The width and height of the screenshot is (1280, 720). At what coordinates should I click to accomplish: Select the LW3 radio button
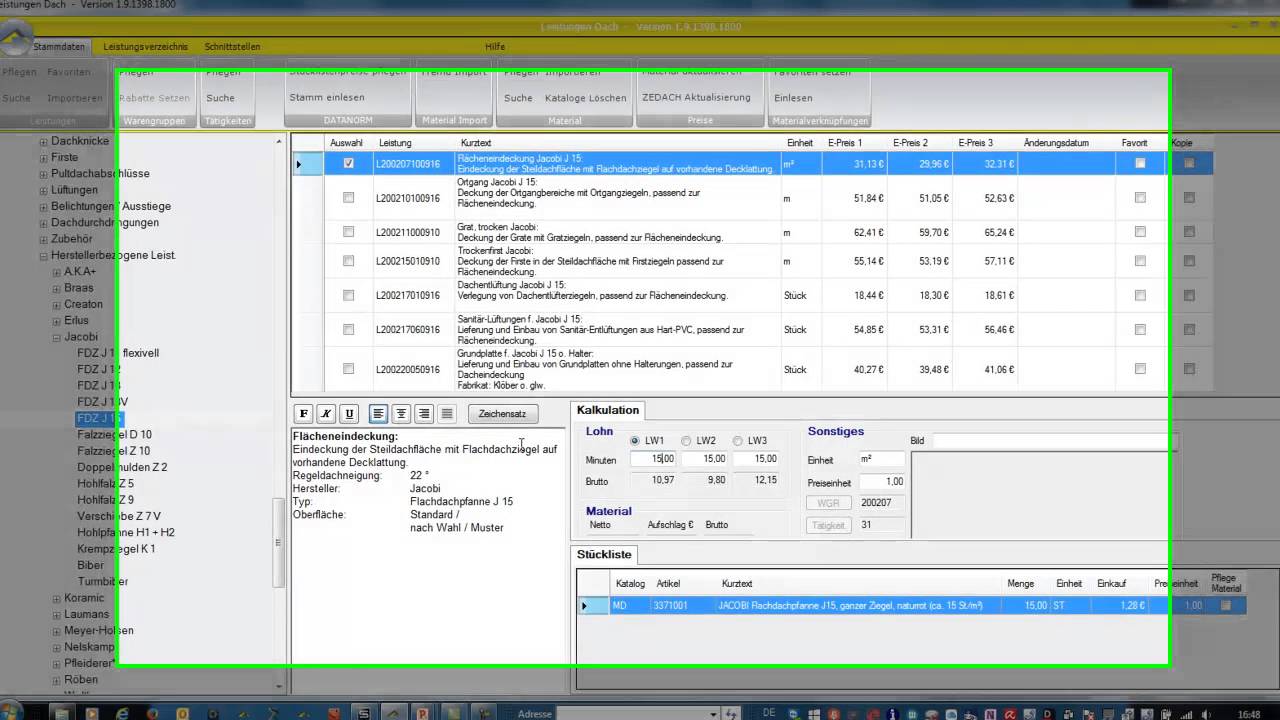click(737, 441)
